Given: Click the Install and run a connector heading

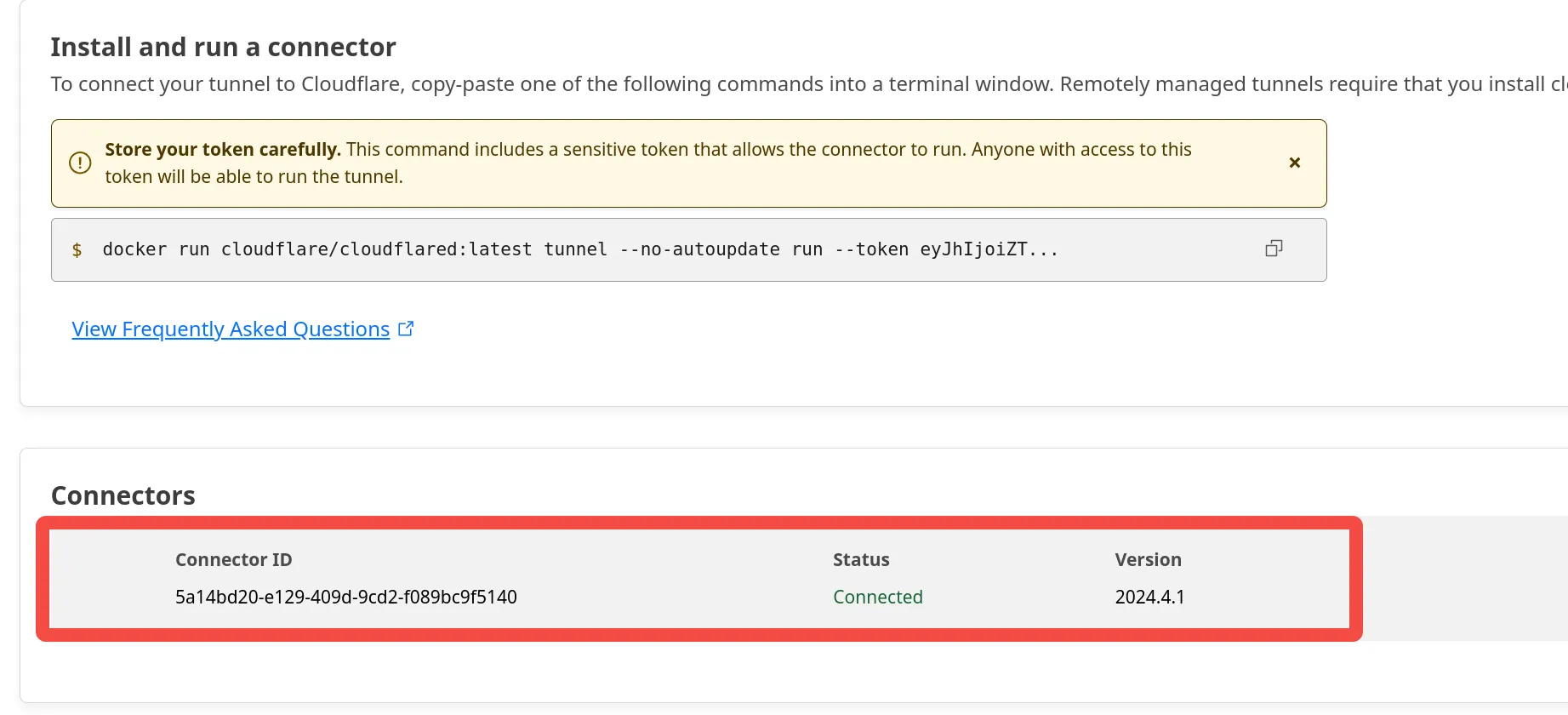Looking at the screenshot, I should pos(223,47).
